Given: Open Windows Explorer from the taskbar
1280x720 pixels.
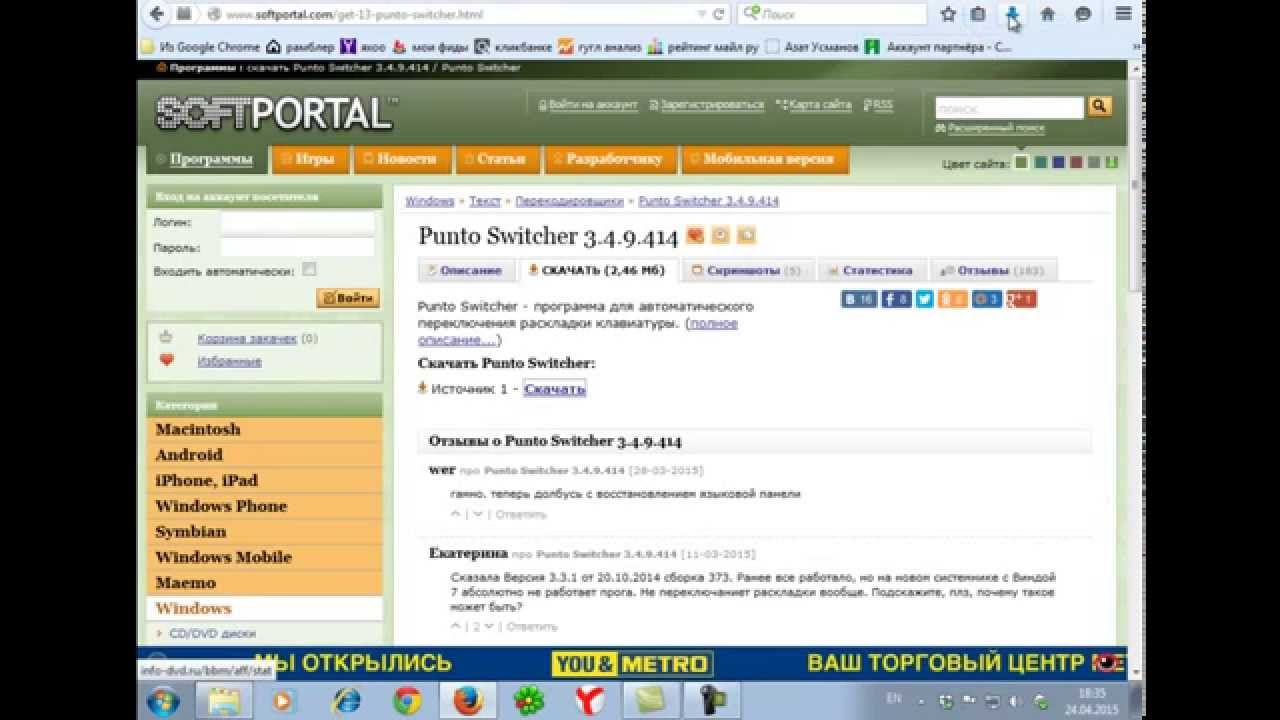Looking at the screenshot, I should (224, 702).
